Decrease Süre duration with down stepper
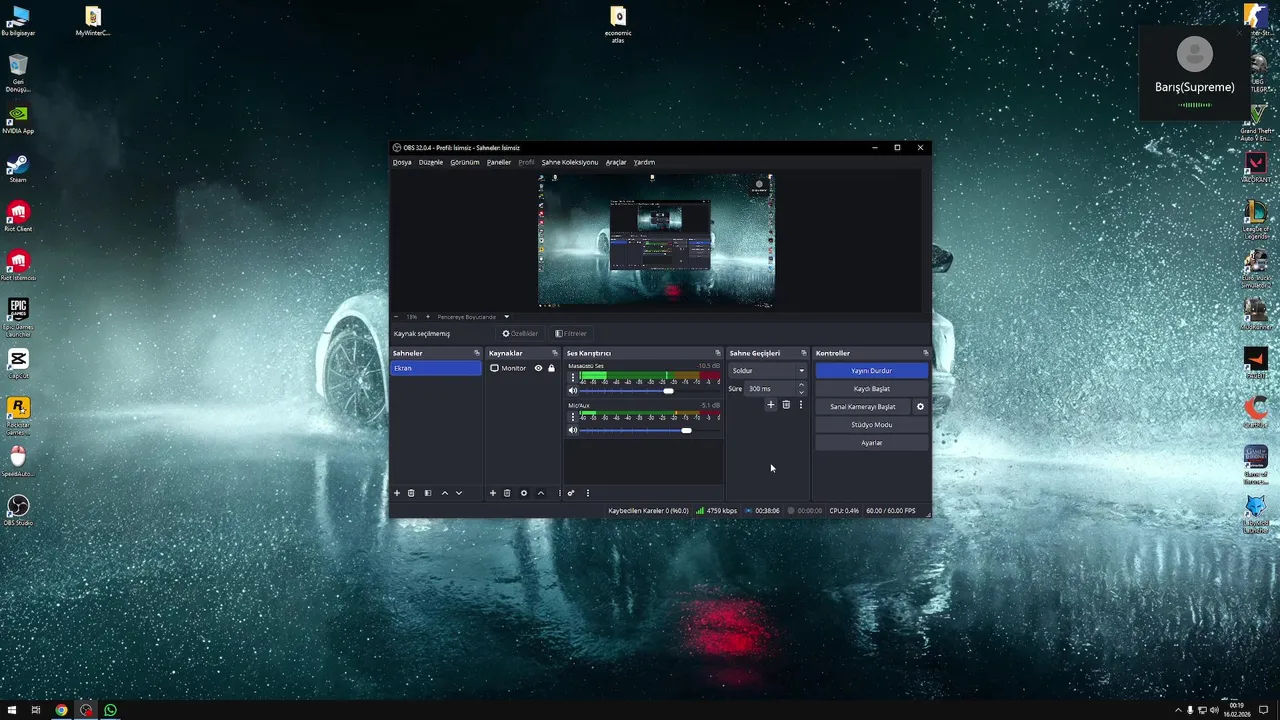This screenshot has width=1280, height=720. 801,392
